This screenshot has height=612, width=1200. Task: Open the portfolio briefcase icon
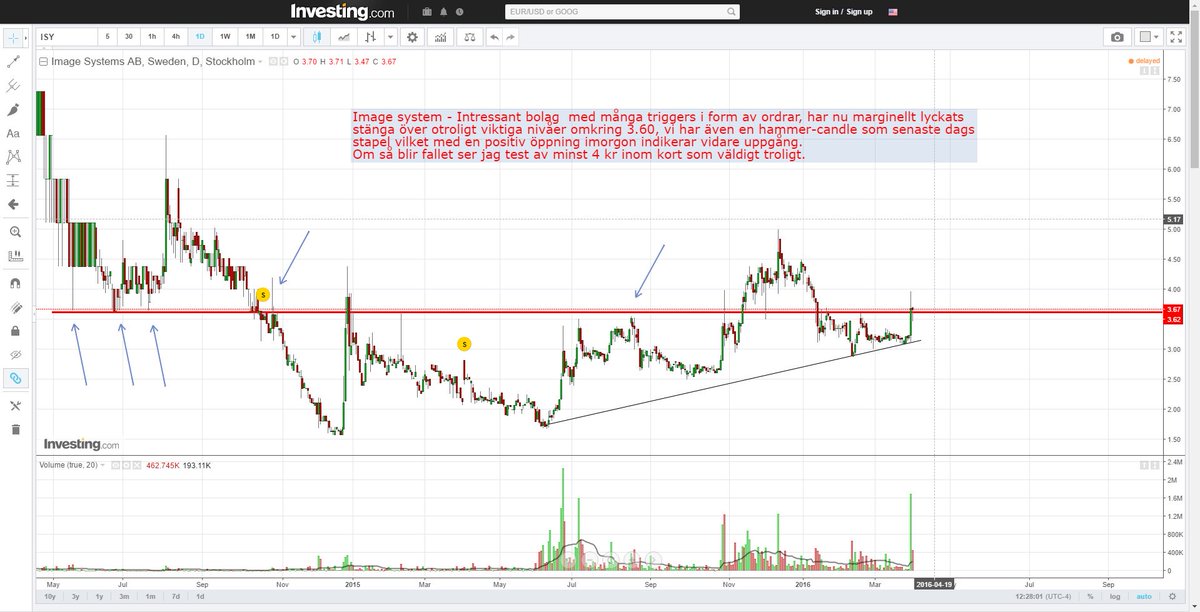426,12
